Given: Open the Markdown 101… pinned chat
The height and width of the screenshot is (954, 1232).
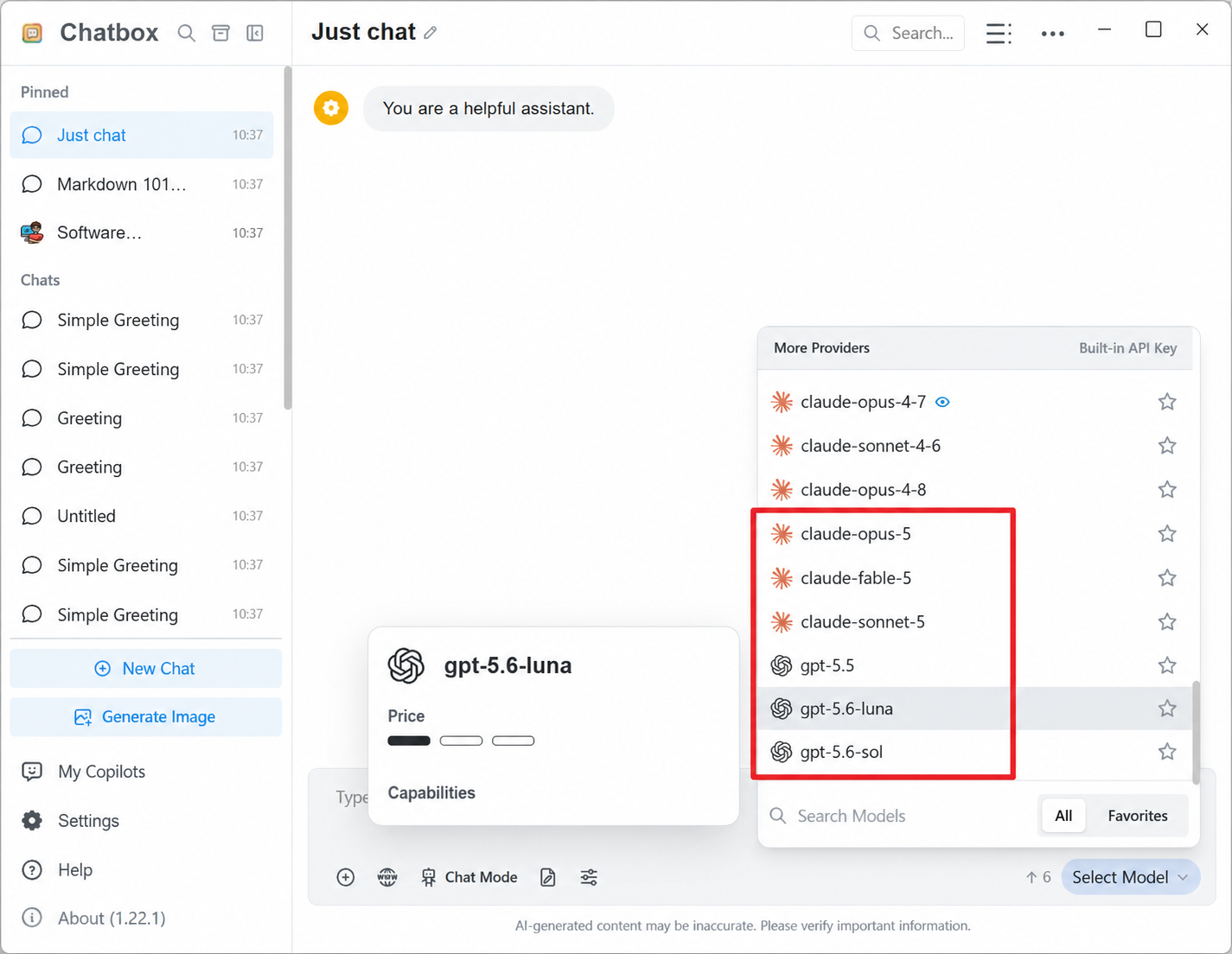Looking at the screenshot, I should (142, 184).
